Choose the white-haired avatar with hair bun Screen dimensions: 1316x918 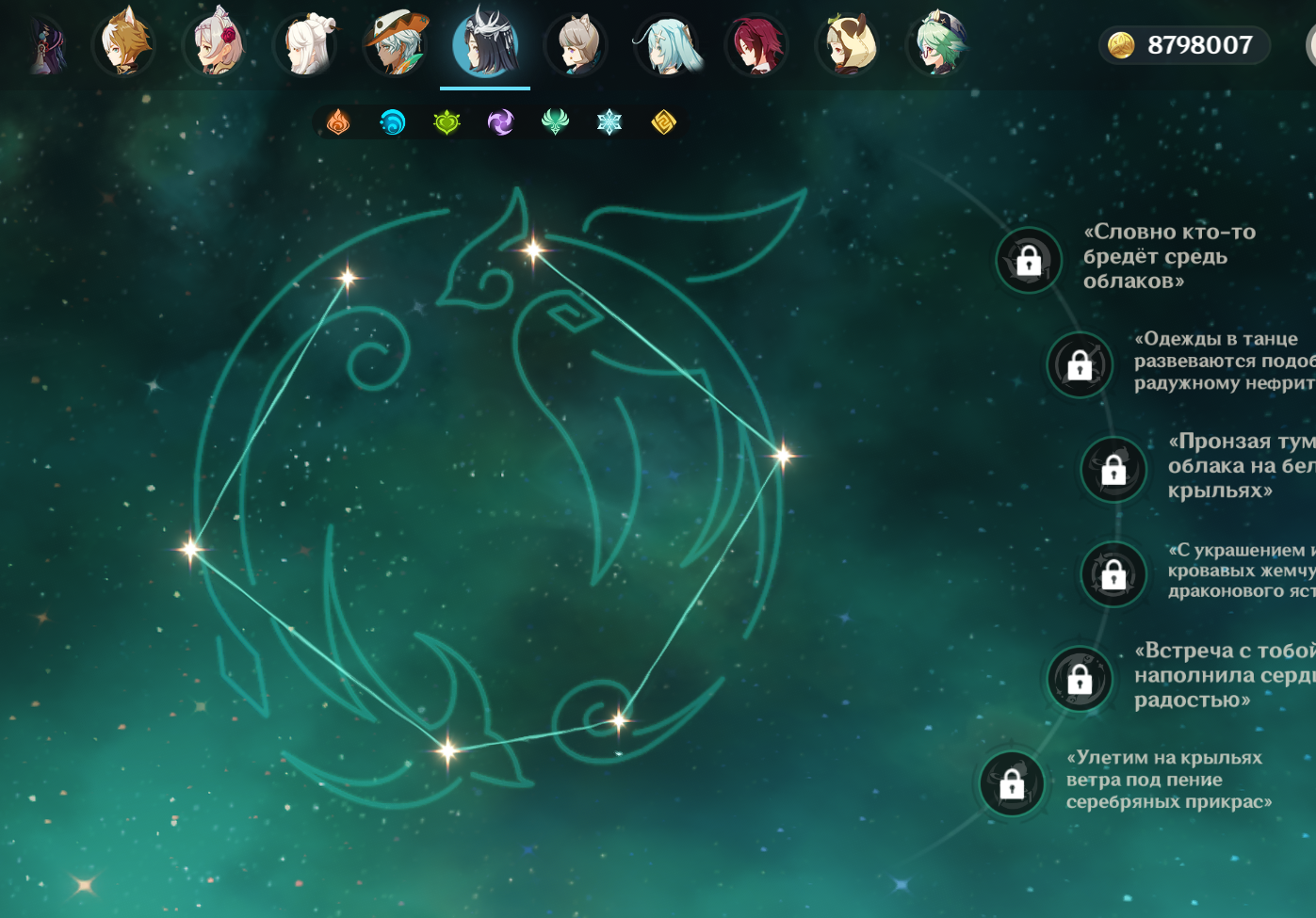[305, 42]
